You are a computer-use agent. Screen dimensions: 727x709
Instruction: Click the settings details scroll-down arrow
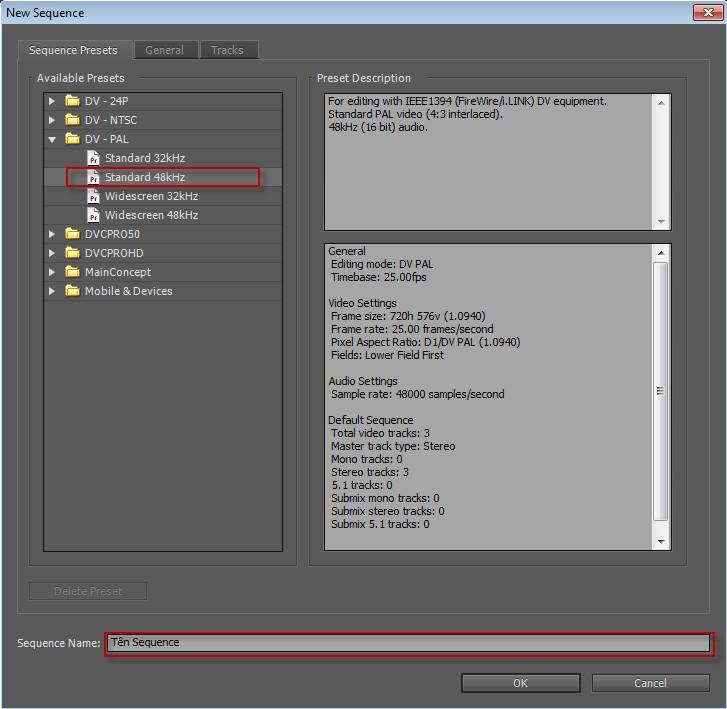point(661,541)
